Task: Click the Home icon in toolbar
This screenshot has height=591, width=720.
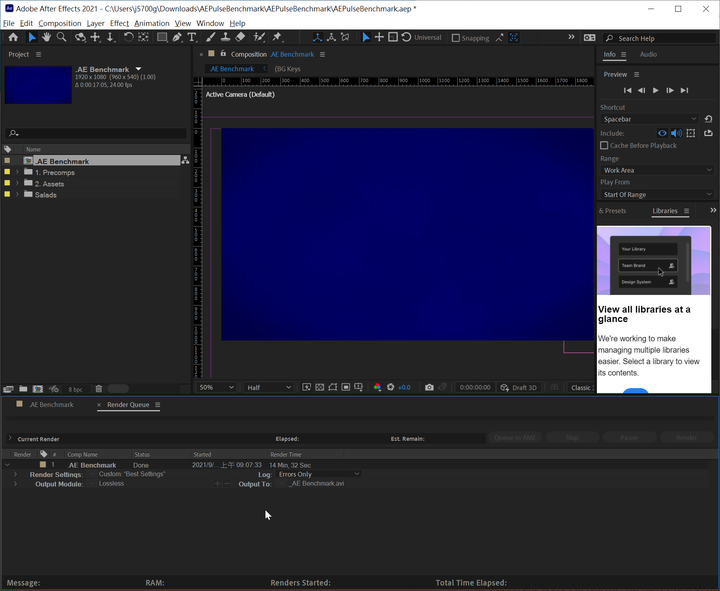Action: tap(13, 38)
